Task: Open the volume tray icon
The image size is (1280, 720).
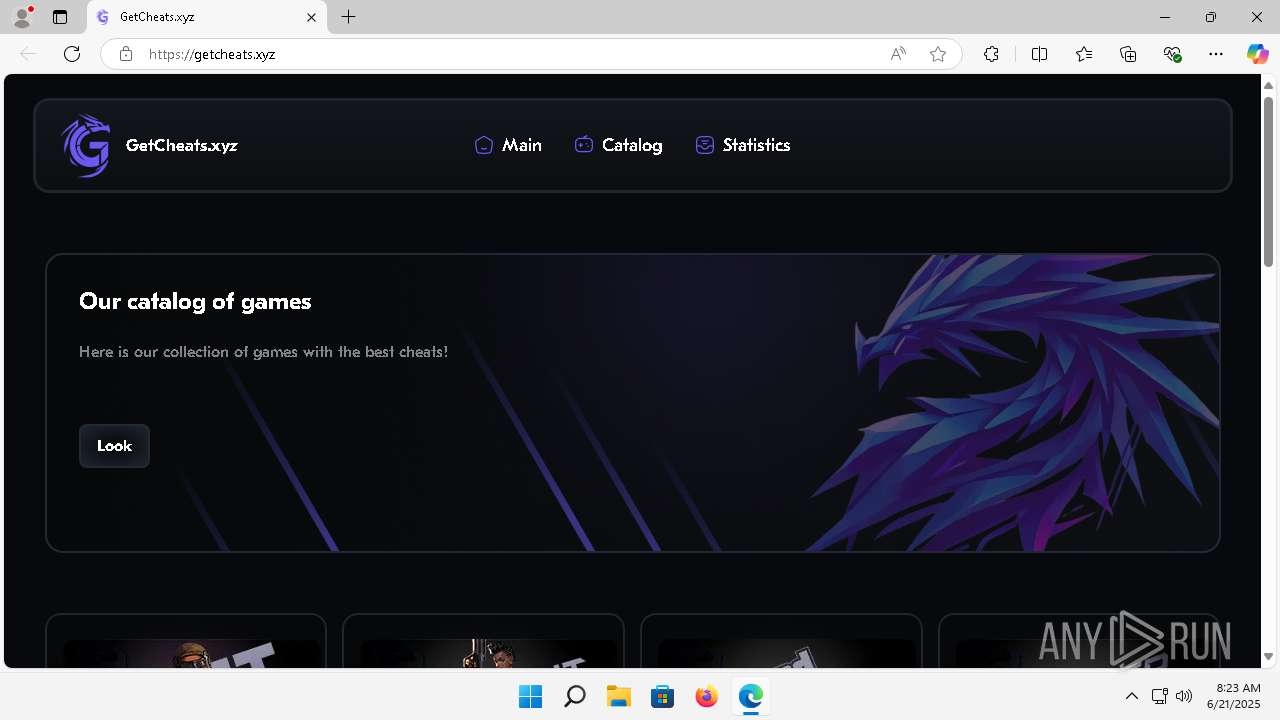Action: 1185,696
